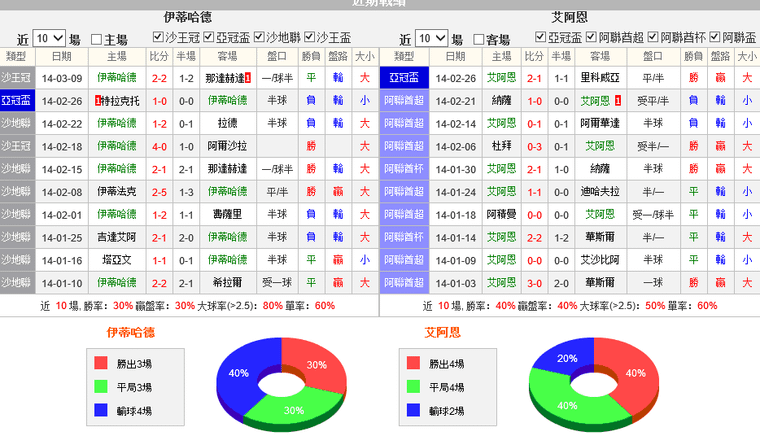
Task: Uncheck 亞冠盃 filter in 艾阿恩 section
Action: [540, 37]
